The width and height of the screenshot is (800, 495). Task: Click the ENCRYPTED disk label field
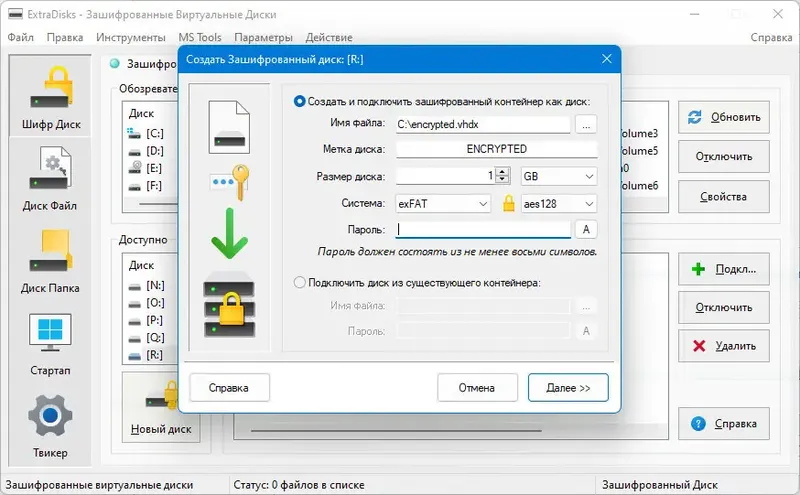496,149
